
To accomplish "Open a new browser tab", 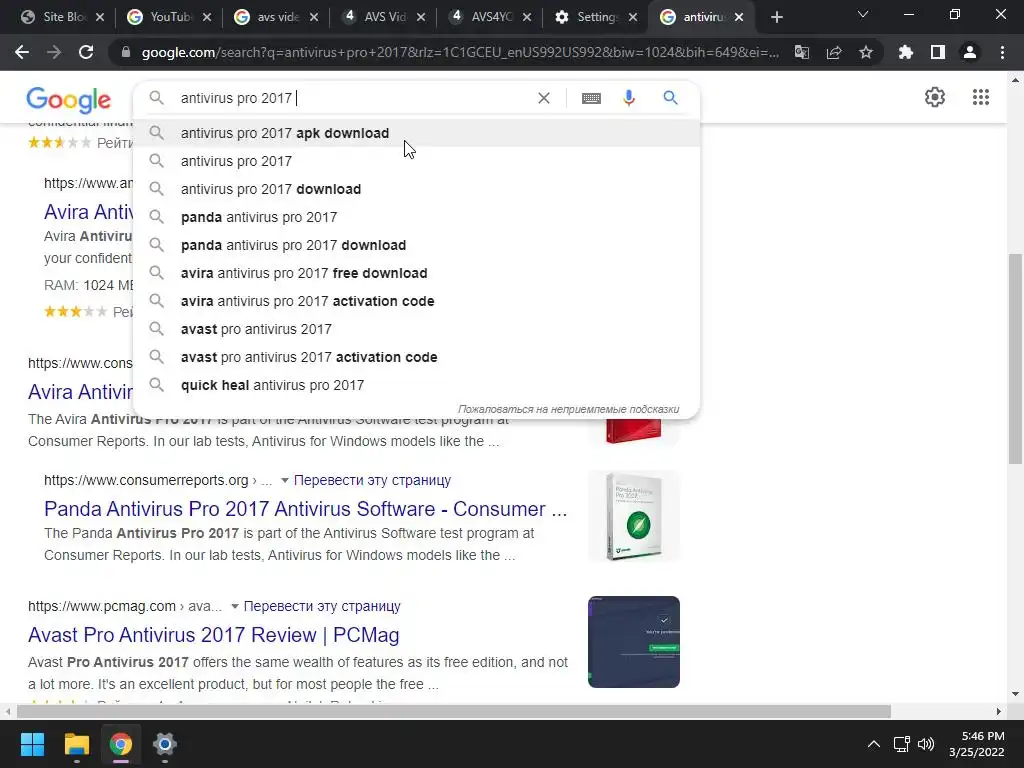I will (776, 18).
